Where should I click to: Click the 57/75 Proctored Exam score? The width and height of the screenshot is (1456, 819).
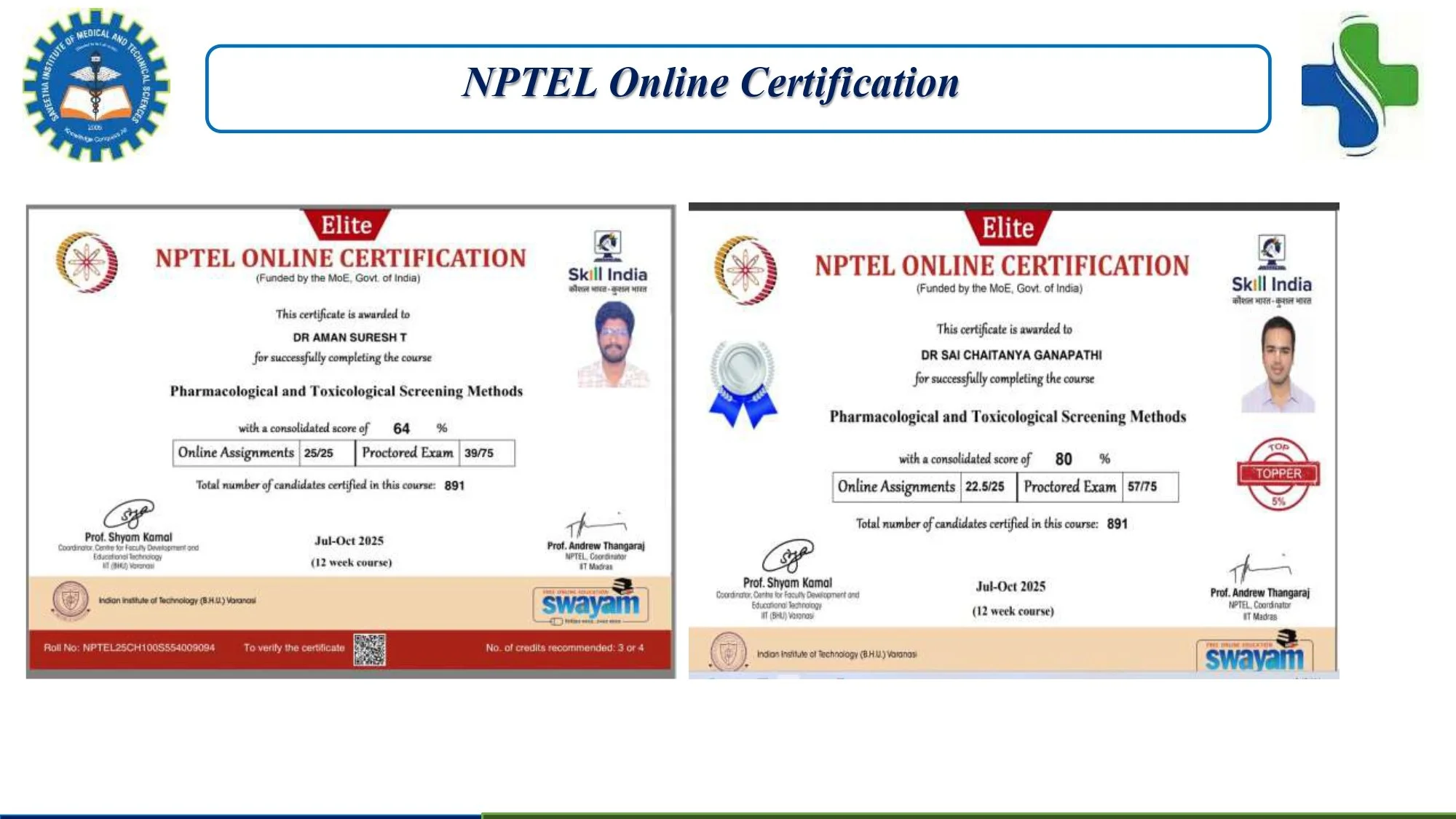pos(1142,486)
